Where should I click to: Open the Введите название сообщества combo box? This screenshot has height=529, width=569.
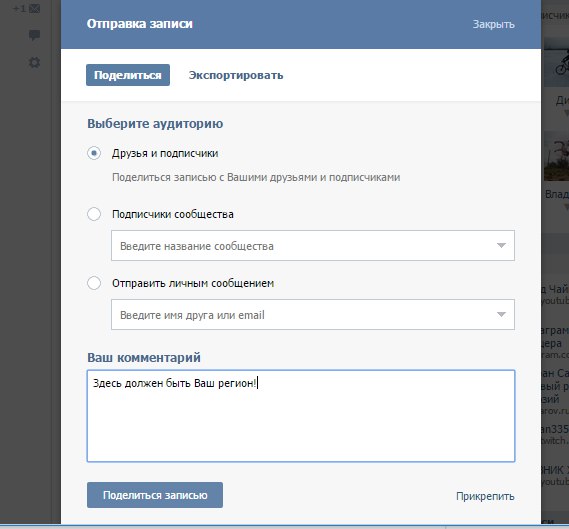click(x=313, y=246)
